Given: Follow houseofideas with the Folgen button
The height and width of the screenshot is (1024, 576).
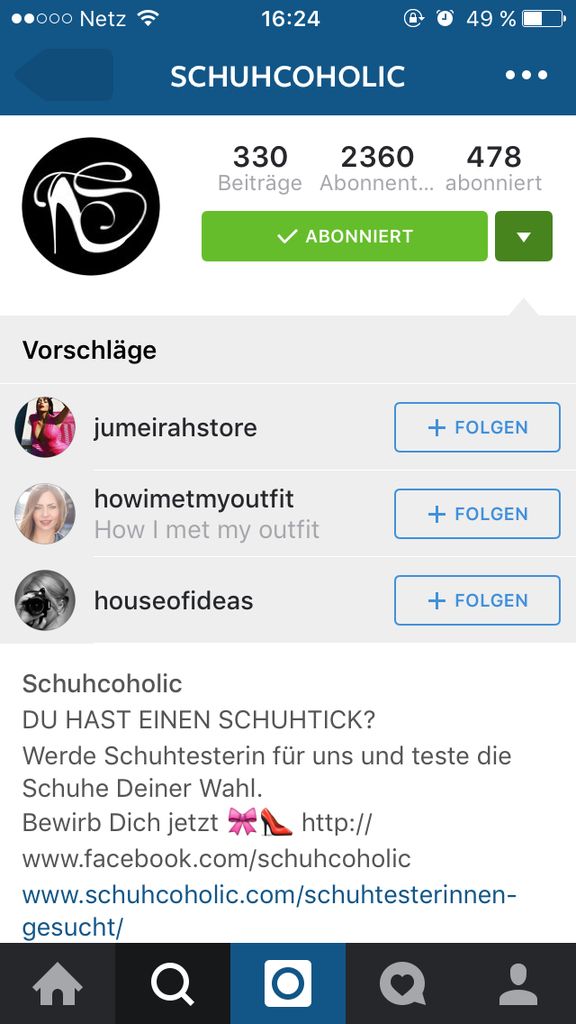Looking at the screenshot, I should pos(477,600).
